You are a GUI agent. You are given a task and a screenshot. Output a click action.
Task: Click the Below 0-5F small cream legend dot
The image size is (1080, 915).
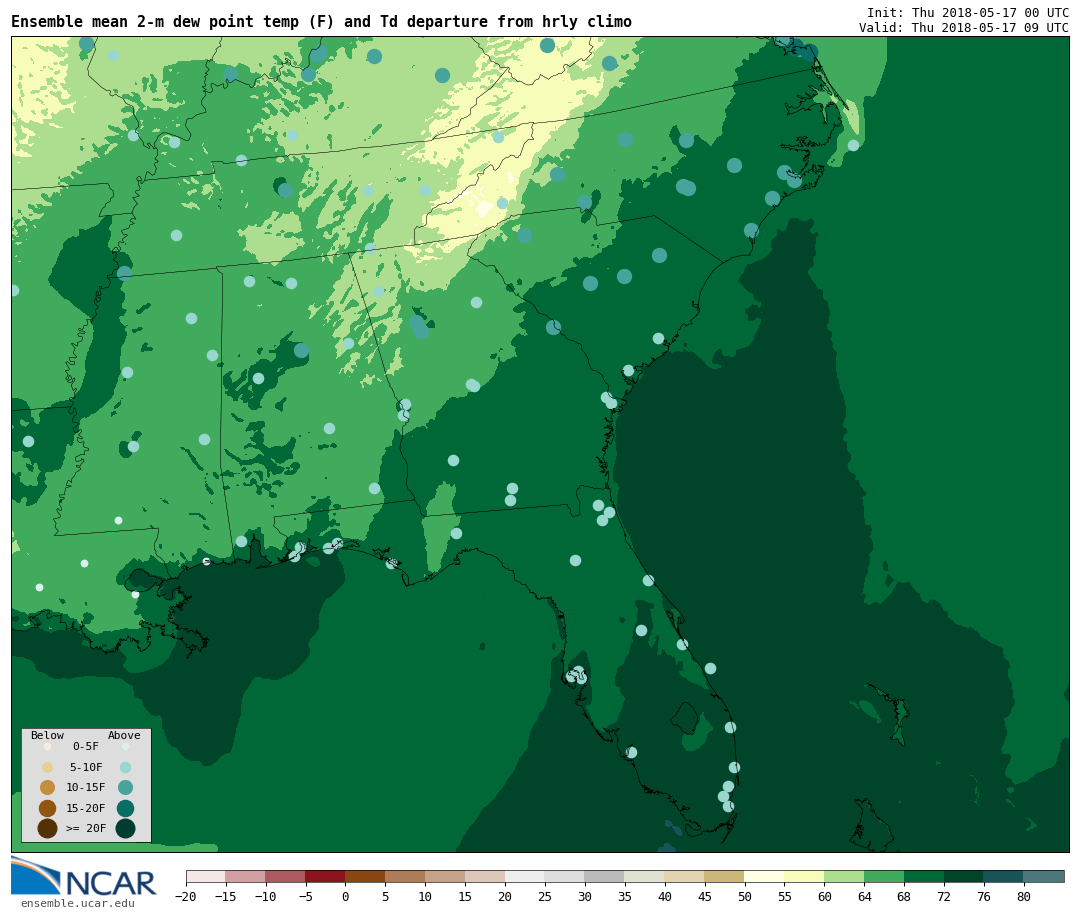point(47,746)
